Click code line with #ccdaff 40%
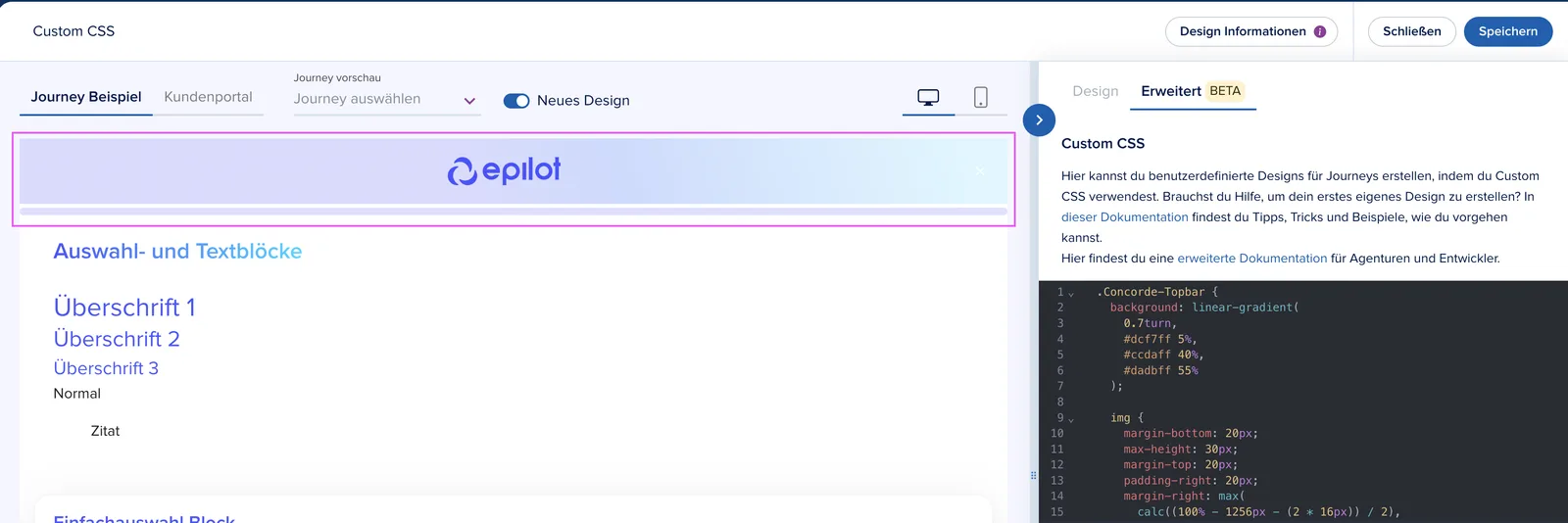 tap(1163, 355)
